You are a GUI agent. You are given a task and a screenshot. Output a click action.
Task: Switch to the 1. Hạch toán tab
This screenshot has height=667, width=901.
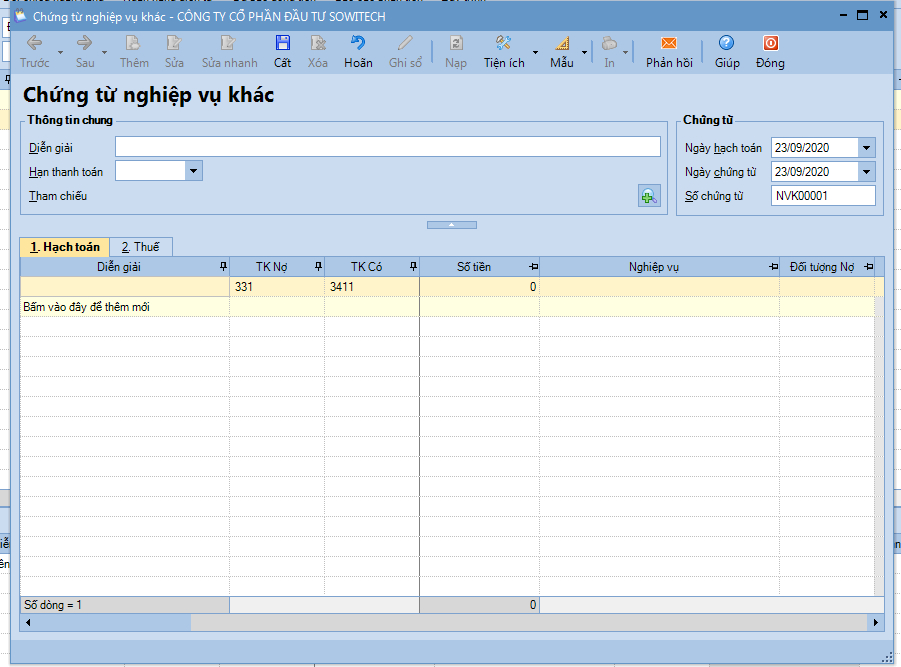coord(64,247)
